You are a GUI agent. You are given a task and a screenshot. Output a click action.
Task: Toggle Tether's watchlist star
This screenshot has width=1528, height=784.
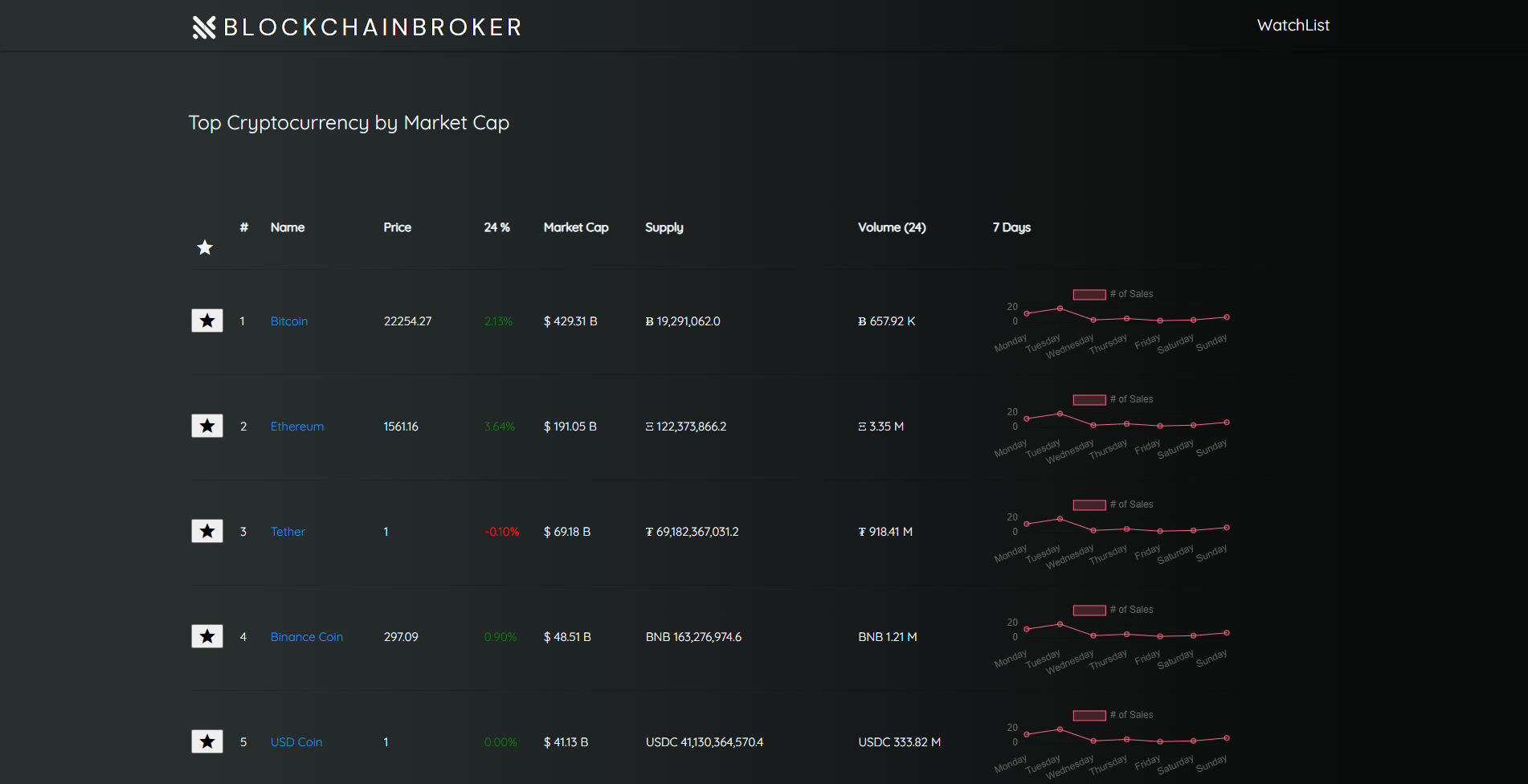point(206,530)
